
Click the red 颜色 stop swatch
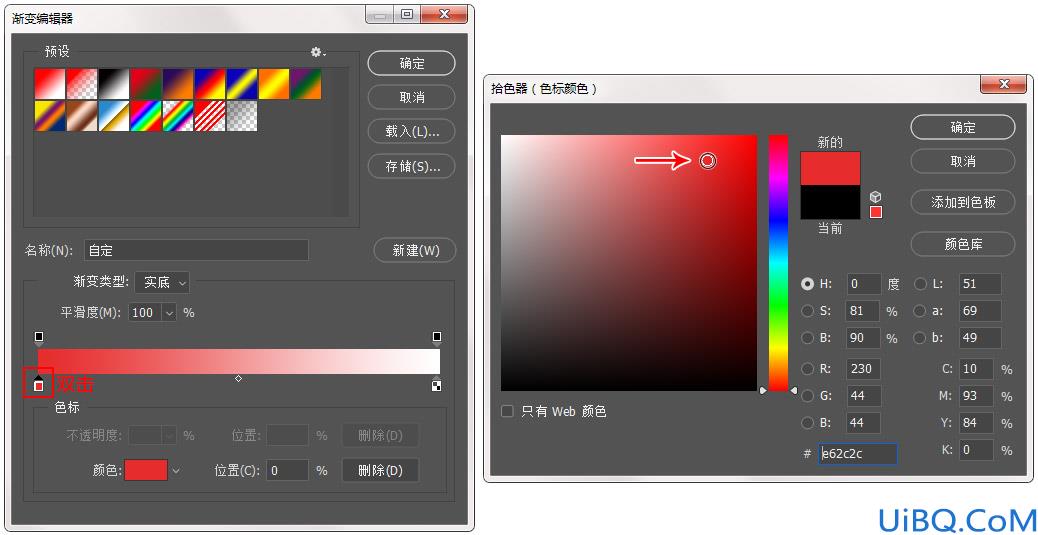click(x=146, y=471)
